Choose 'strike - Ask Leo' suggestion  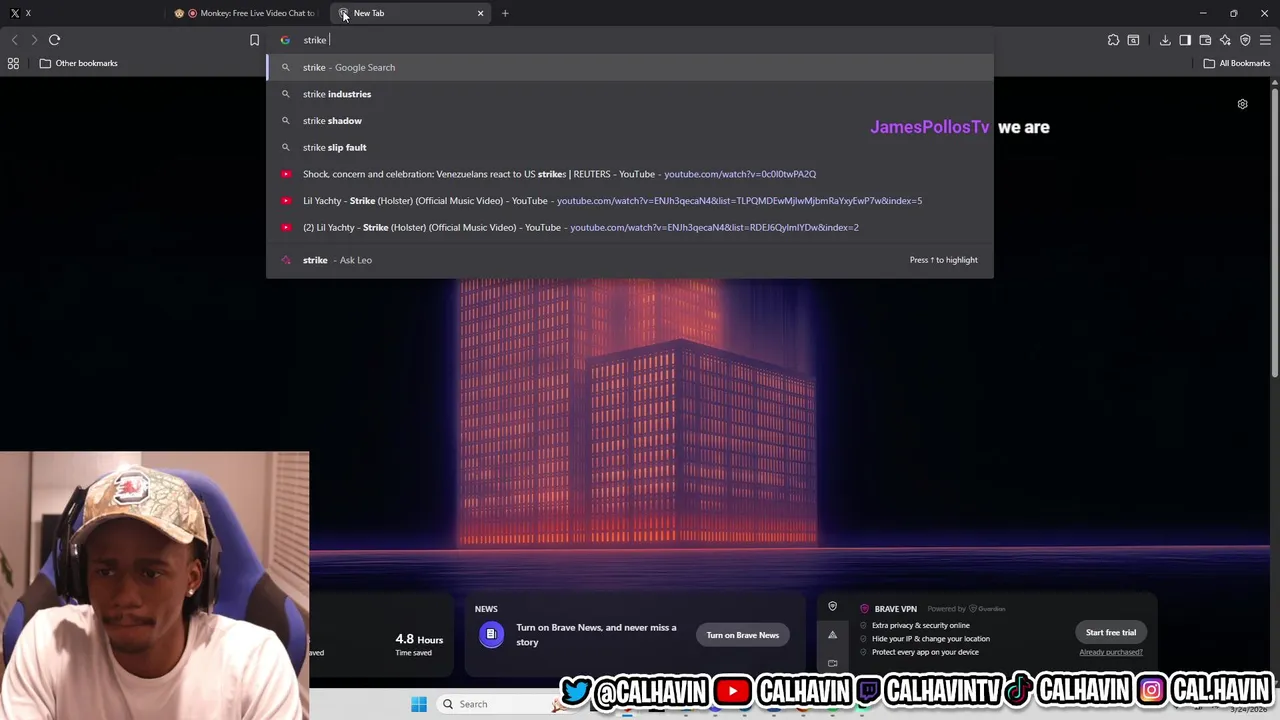tap(630, 260)
